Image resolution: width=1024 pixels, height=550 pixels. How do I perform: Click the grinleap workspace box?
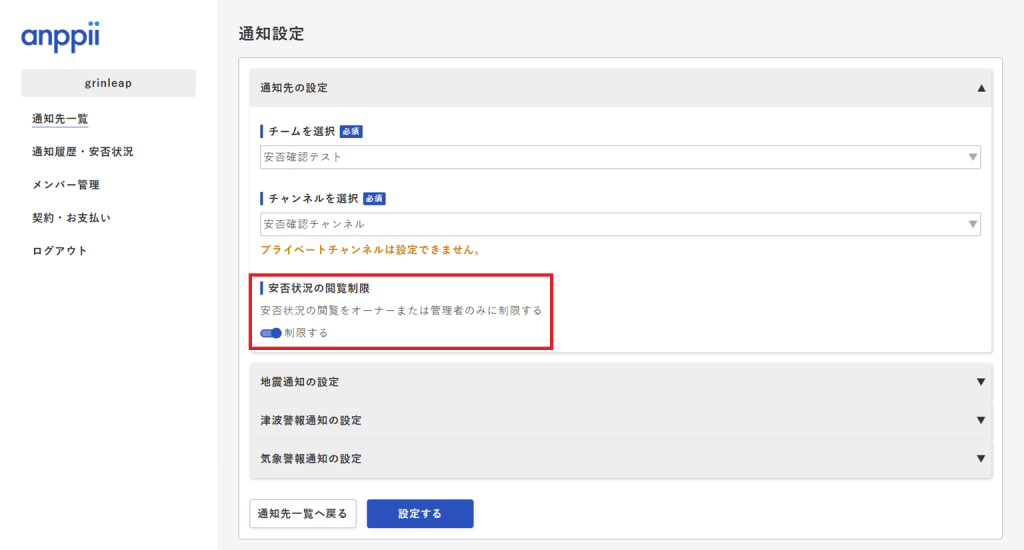[108, 83]
